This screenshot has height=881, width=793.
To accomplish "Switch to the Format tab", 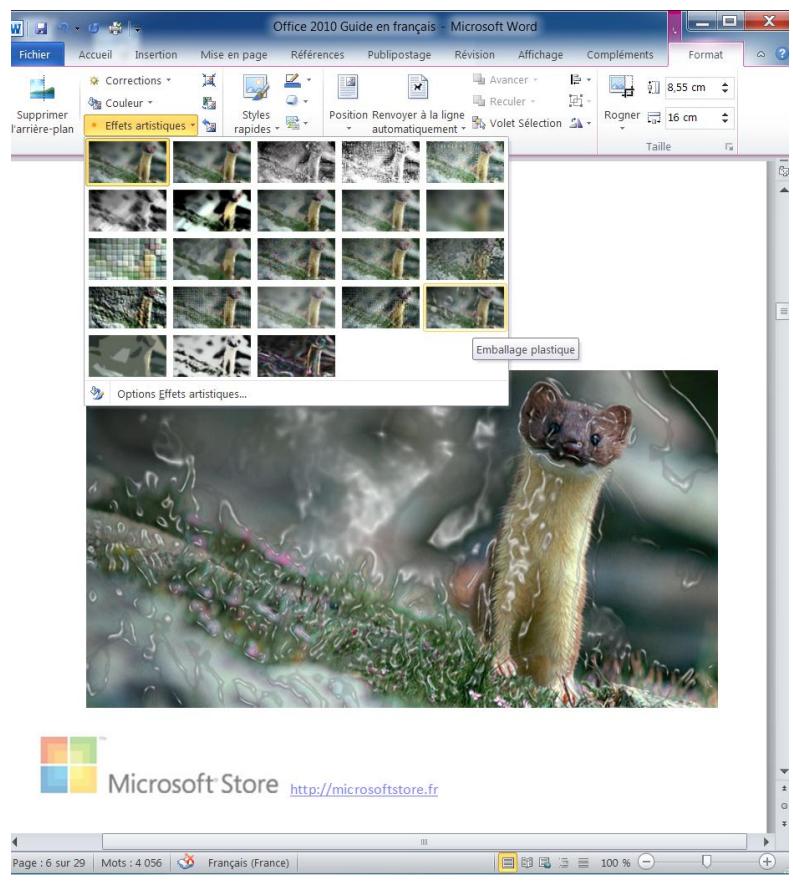I will (705, 55).
